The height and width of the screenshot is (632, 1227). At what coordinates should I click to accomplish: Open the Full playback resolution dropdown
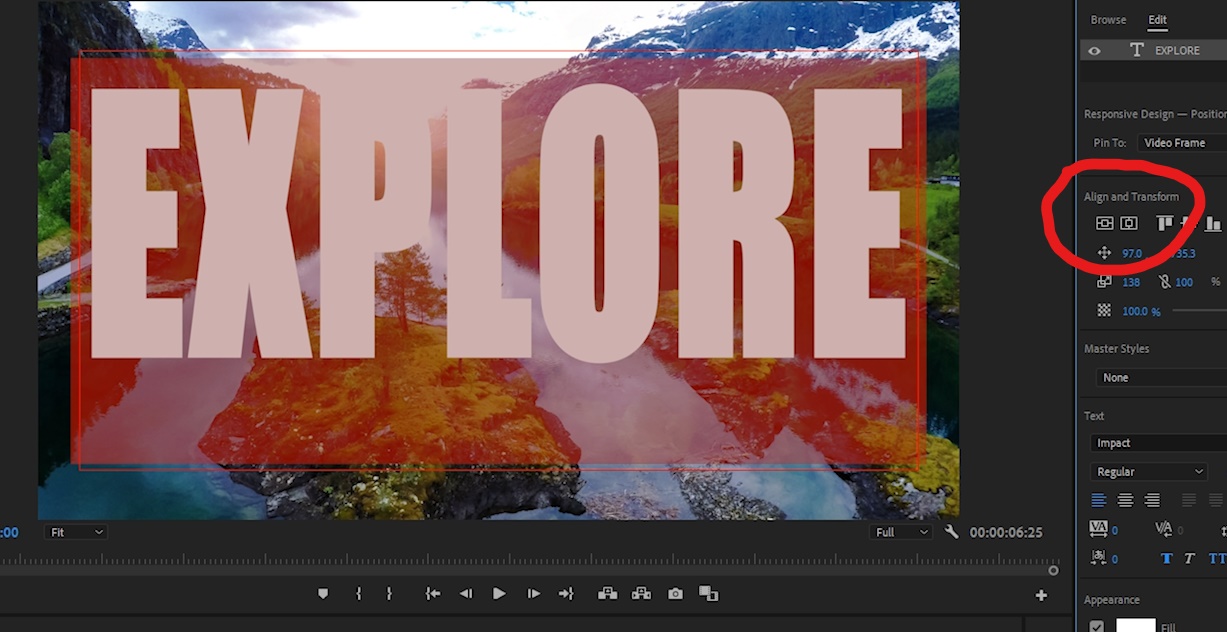pos(901,532)
